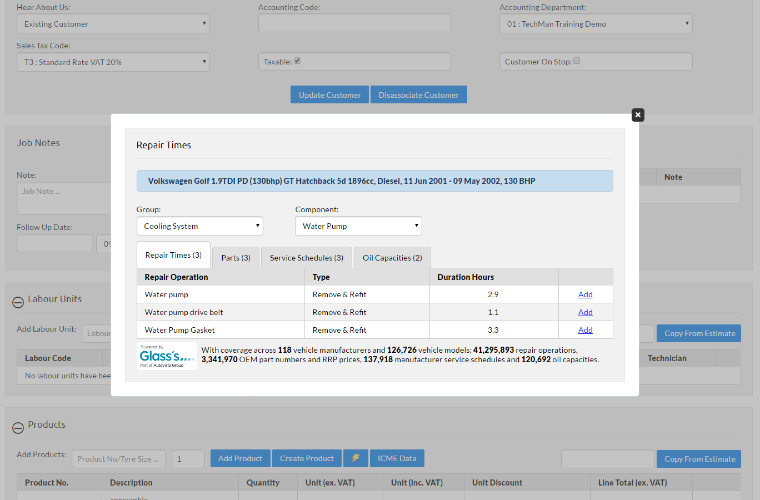This screenshot has width=760, height=500.
Task: Enable the Customer On Stop checkbox
Action: coord(576,61)
